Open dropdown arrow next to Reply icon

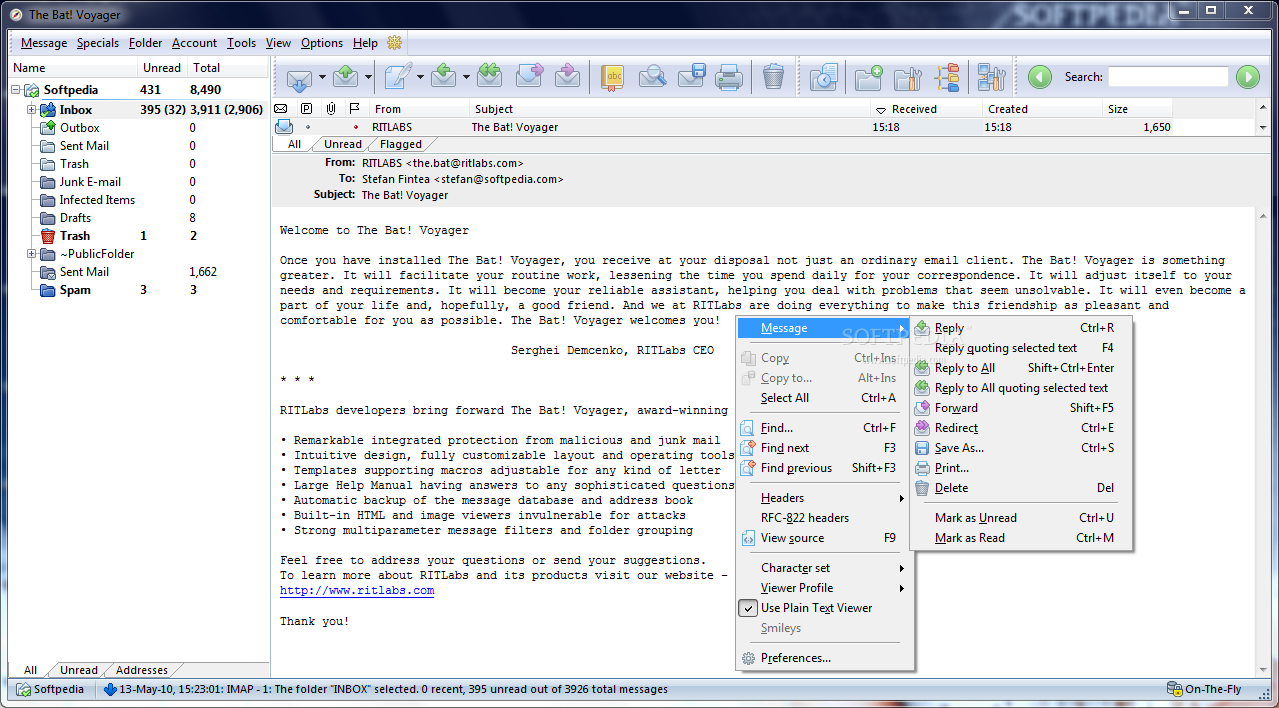click(x=466, y=77)
